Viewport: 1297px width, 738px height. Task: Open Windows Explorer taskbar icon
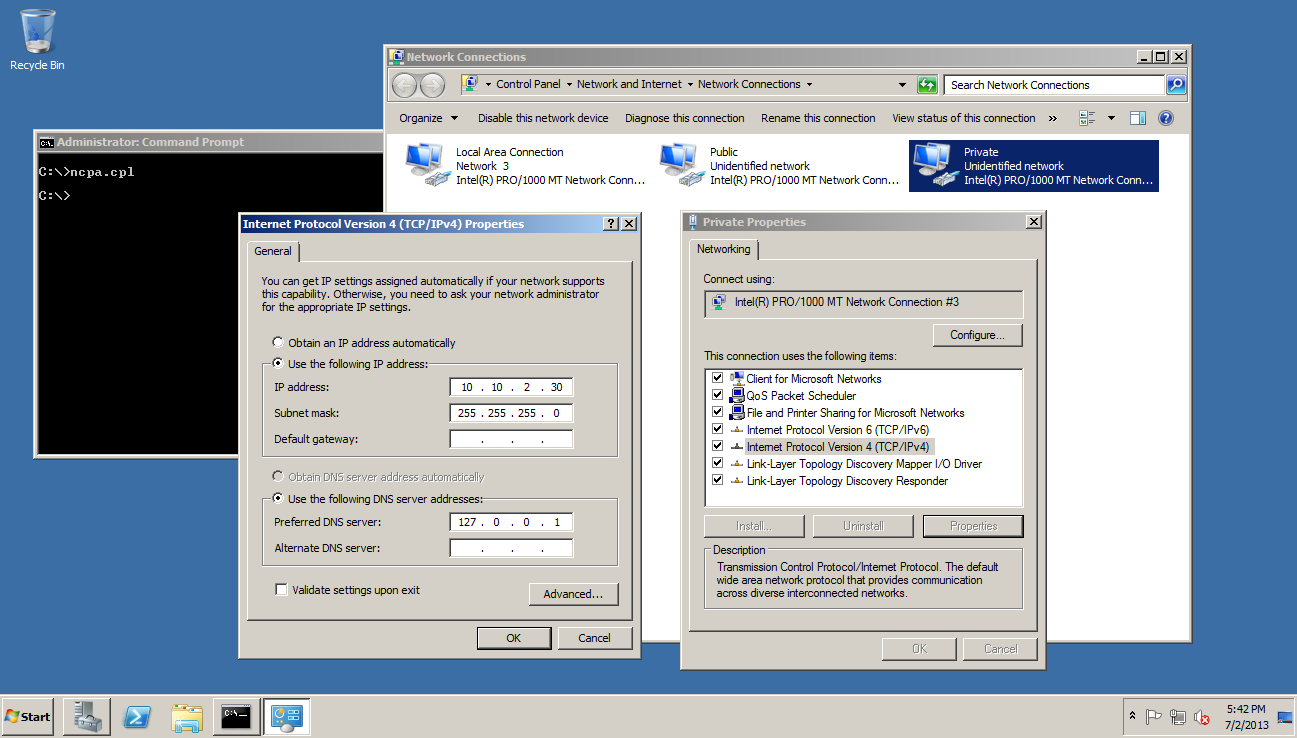(x=187, y=716)
